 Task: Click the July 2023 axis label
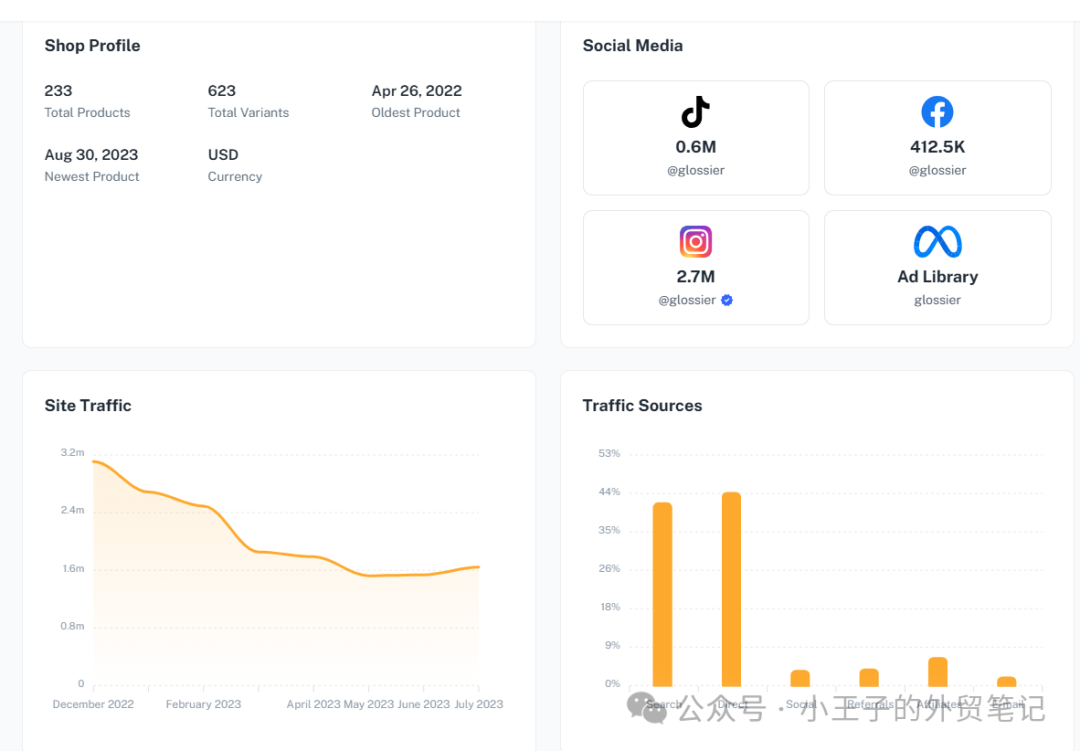coord(478,704)
